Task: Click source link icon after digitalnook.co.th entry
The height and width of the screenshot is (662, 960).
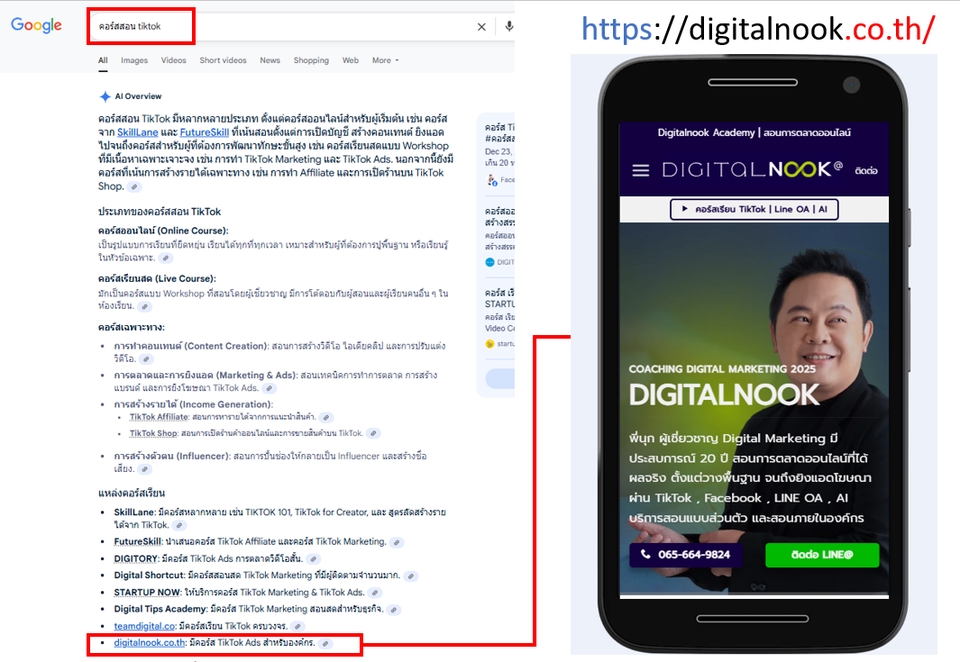Action: (325, 643)
